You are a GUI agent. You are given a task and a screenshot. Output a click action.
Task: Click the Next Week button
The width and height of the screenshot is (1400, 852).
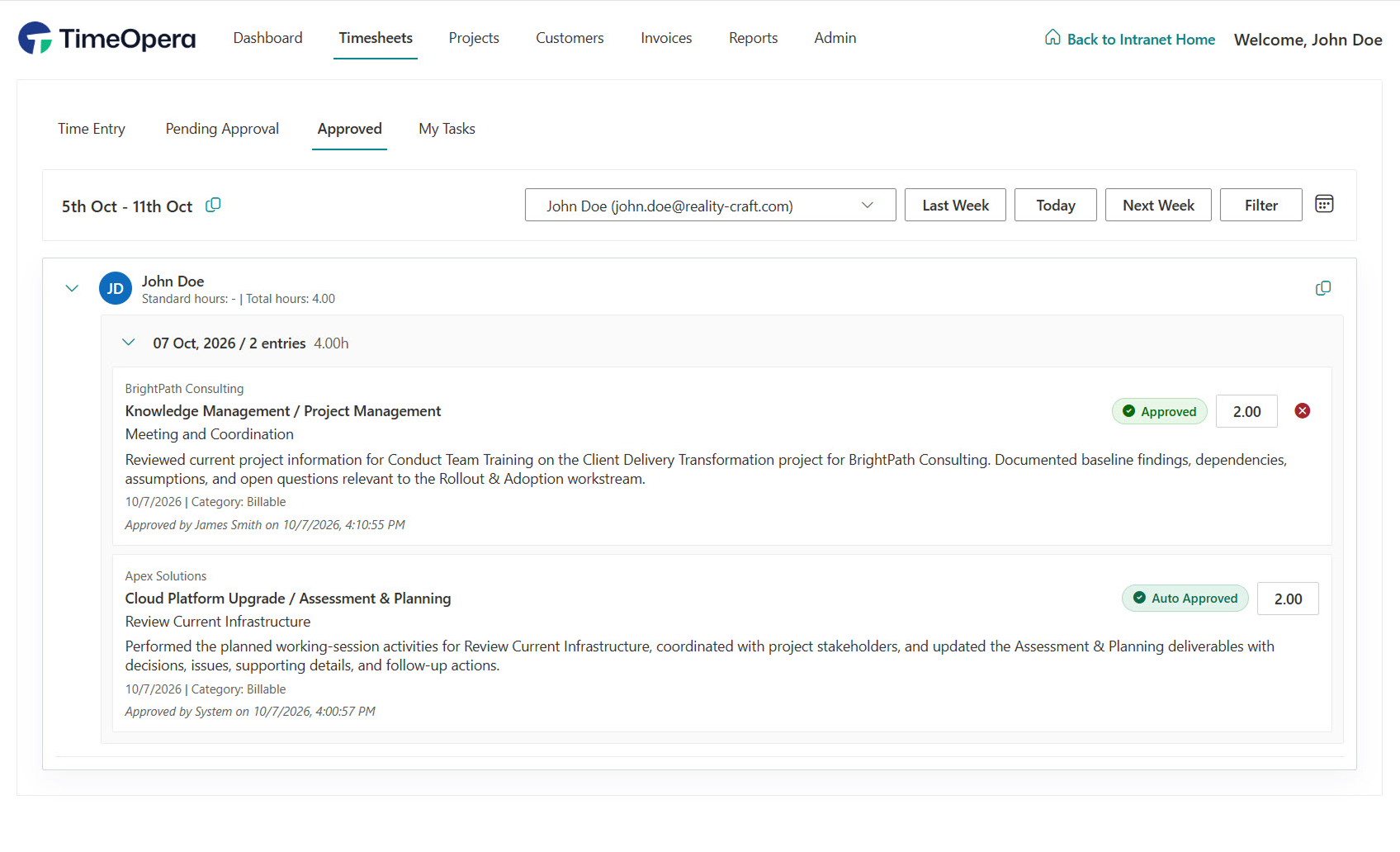coord(1158,205)
